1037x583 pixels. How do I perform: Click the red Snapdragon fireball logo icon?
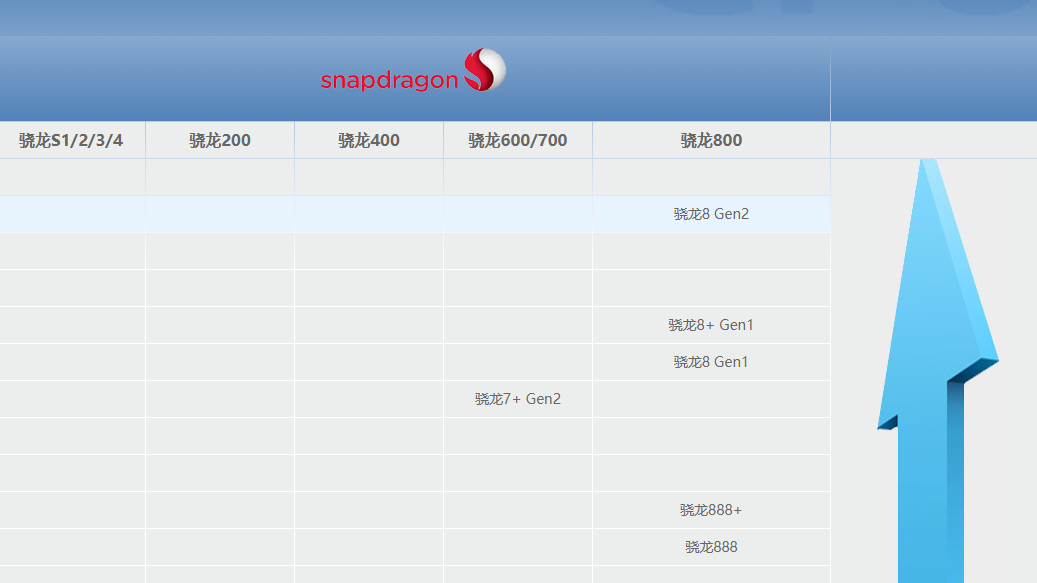click(x=485, y=70)
